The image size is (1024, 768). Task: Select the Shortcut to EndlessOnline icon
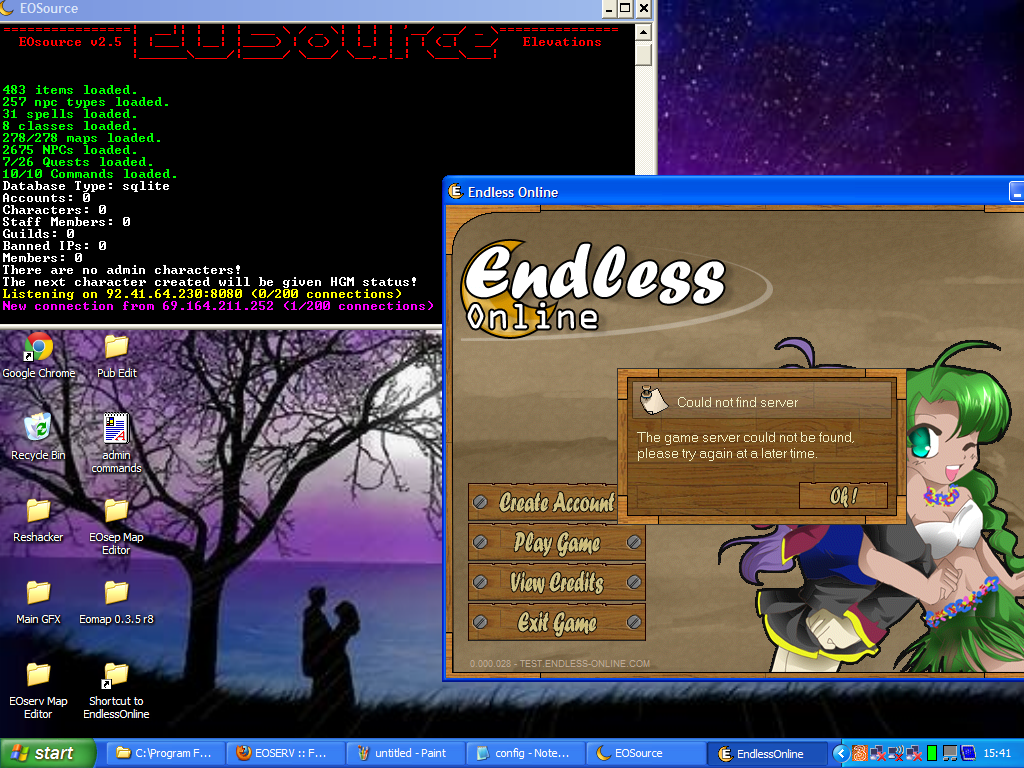click(x=115, y=675)
